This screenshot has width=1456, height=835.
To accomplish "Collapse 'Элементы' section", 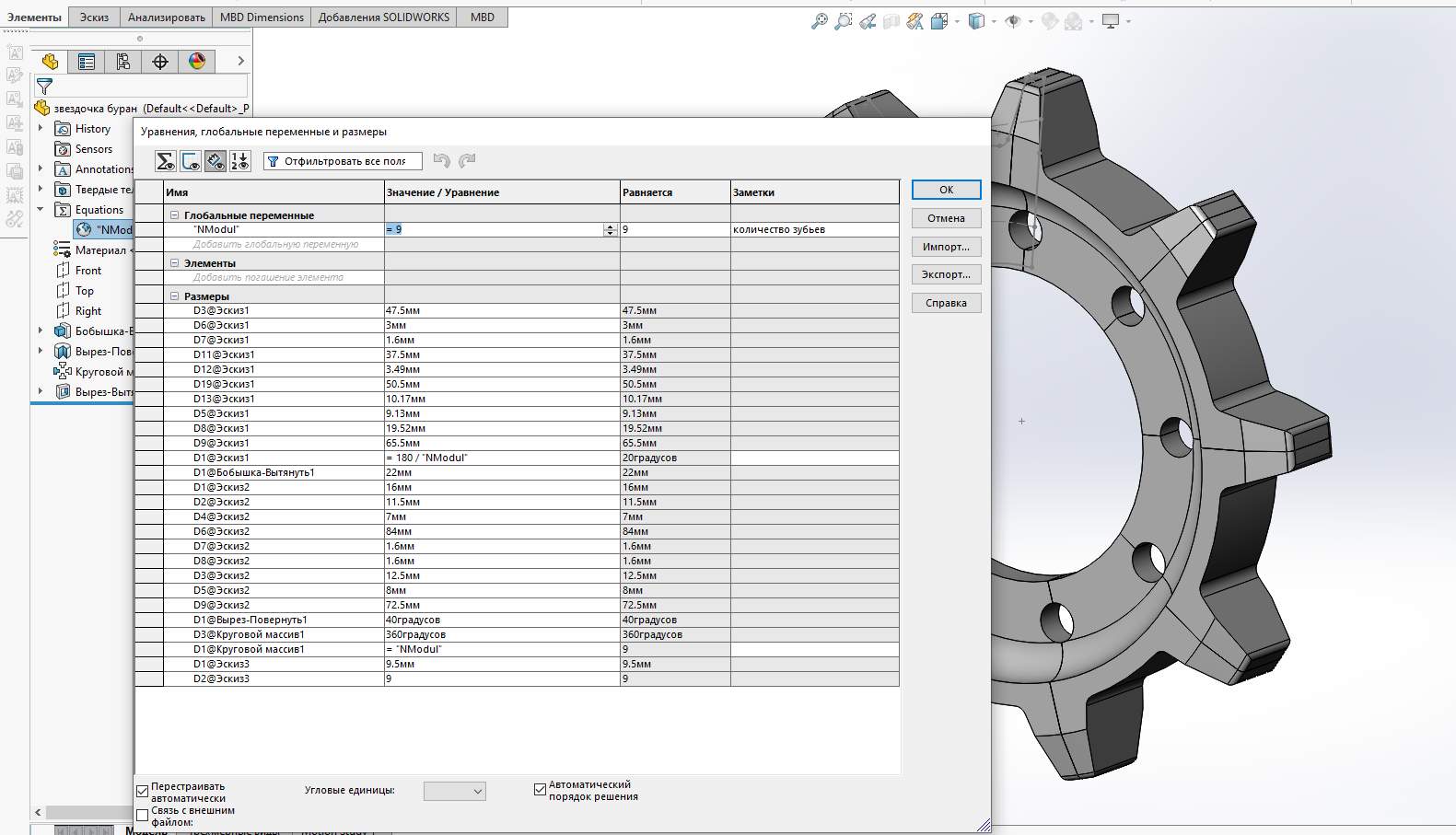I will tap(175, 263).
